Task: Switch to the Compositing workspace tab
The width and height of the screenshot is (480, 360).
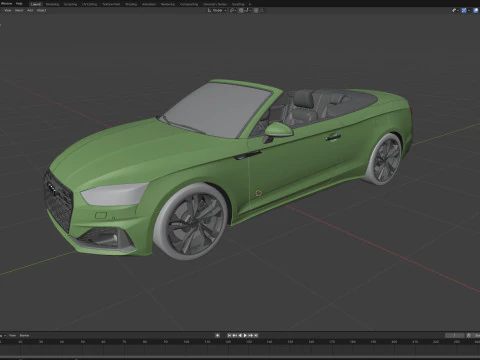Action: 189,4
